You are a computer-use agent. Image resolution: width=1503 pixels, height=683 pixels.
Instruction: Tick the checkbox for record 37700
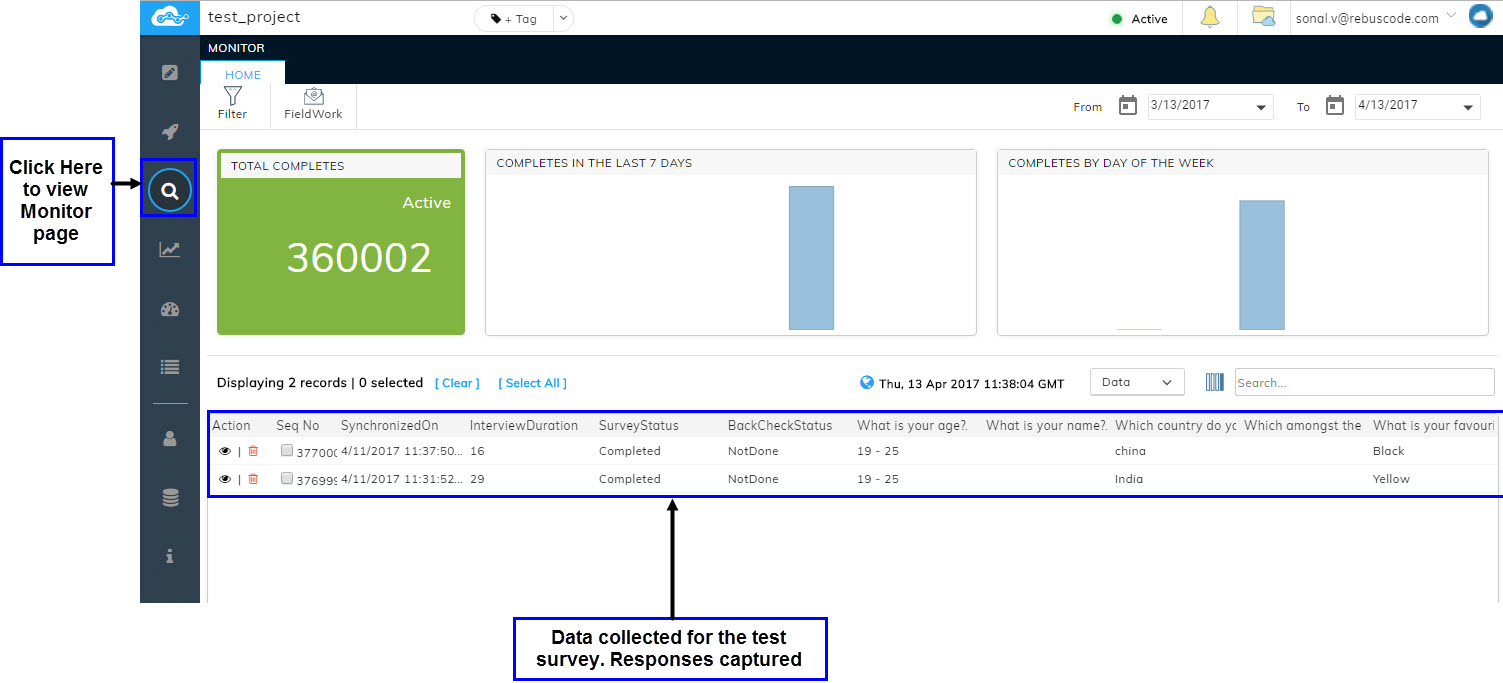(287, 451)
